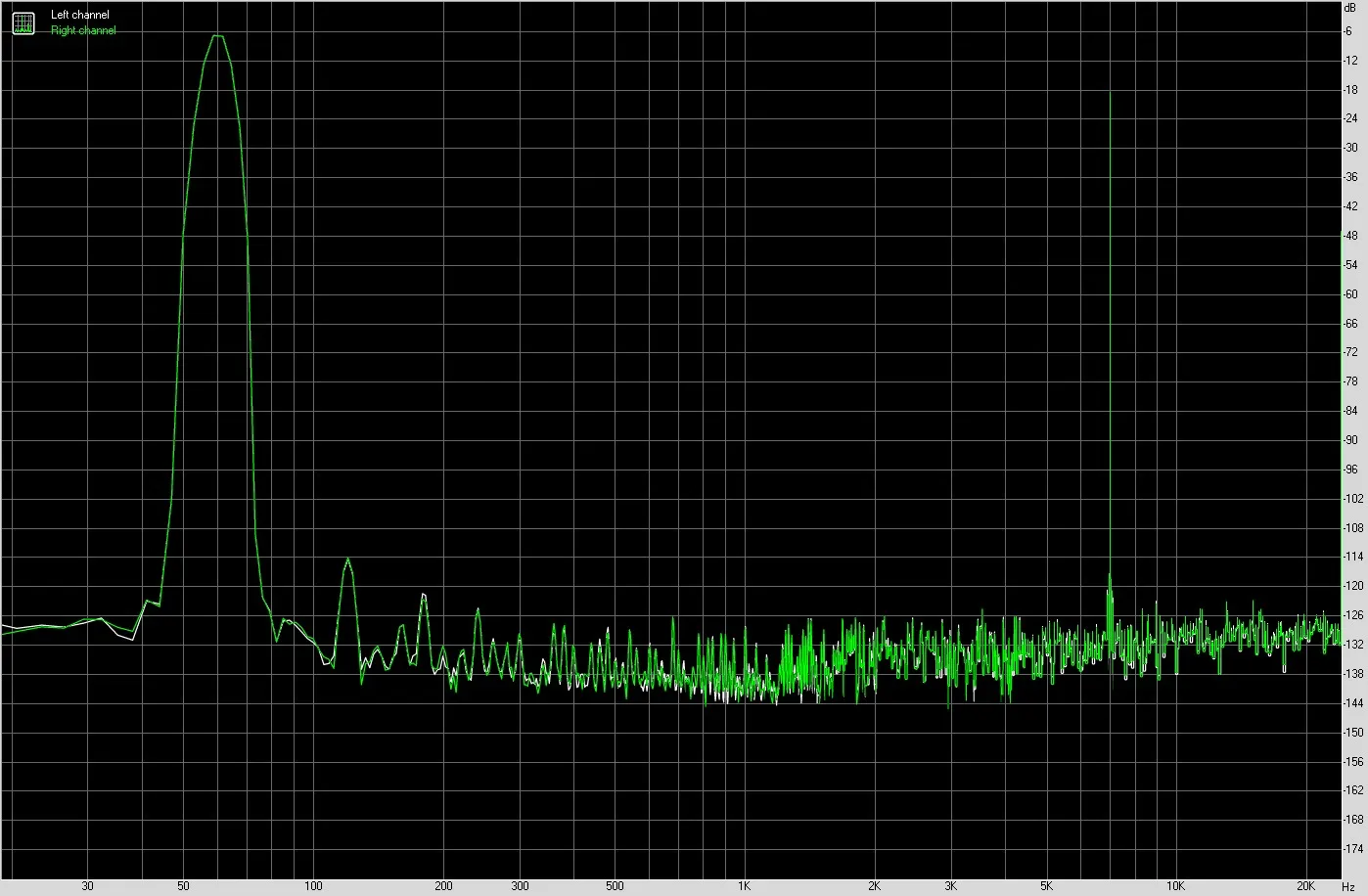Select the Right channel legend label
The image size is (1368, 896).
tap(83, 30)
